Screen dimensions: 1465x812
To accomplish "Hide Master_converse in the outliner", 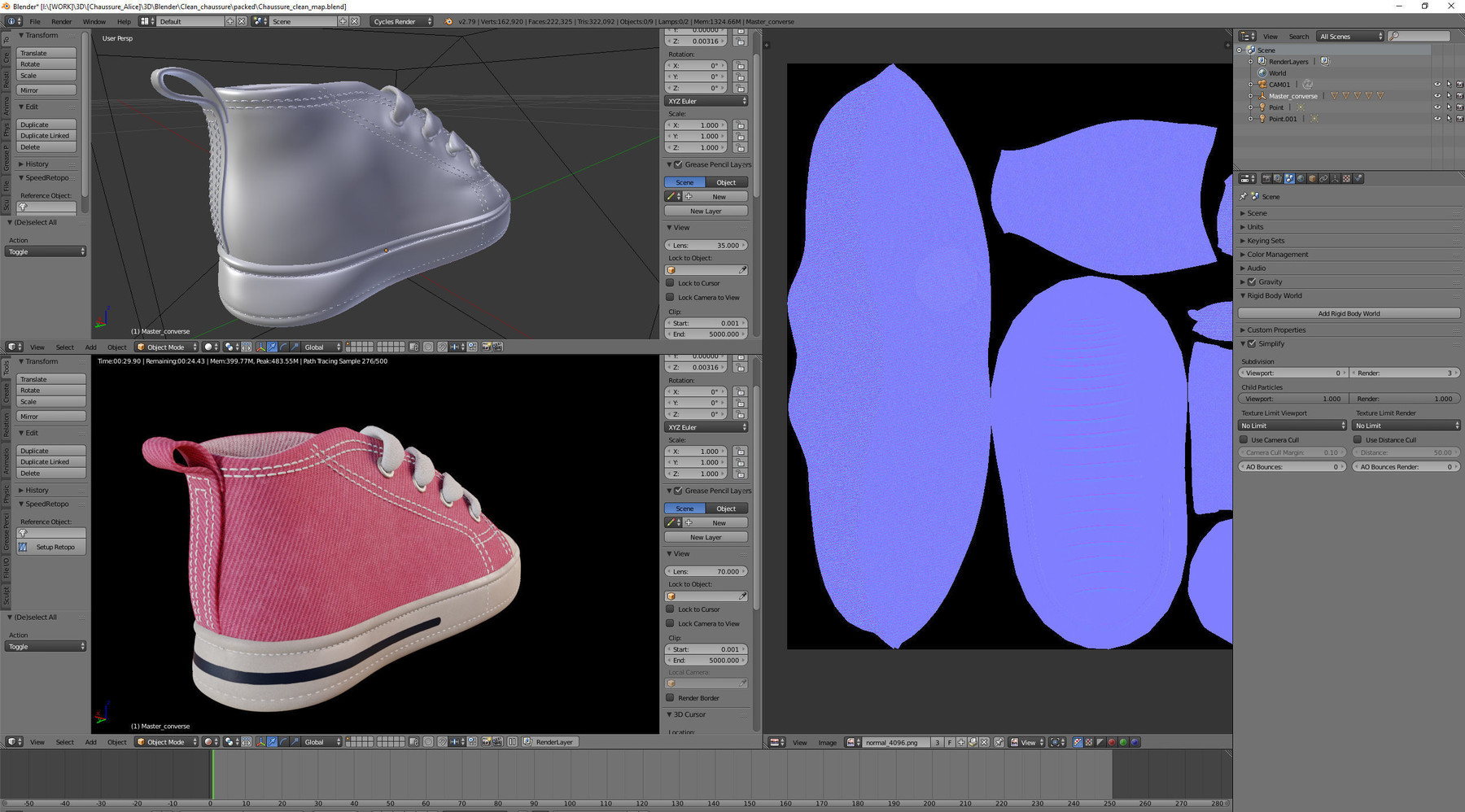I will [1437, 96].
